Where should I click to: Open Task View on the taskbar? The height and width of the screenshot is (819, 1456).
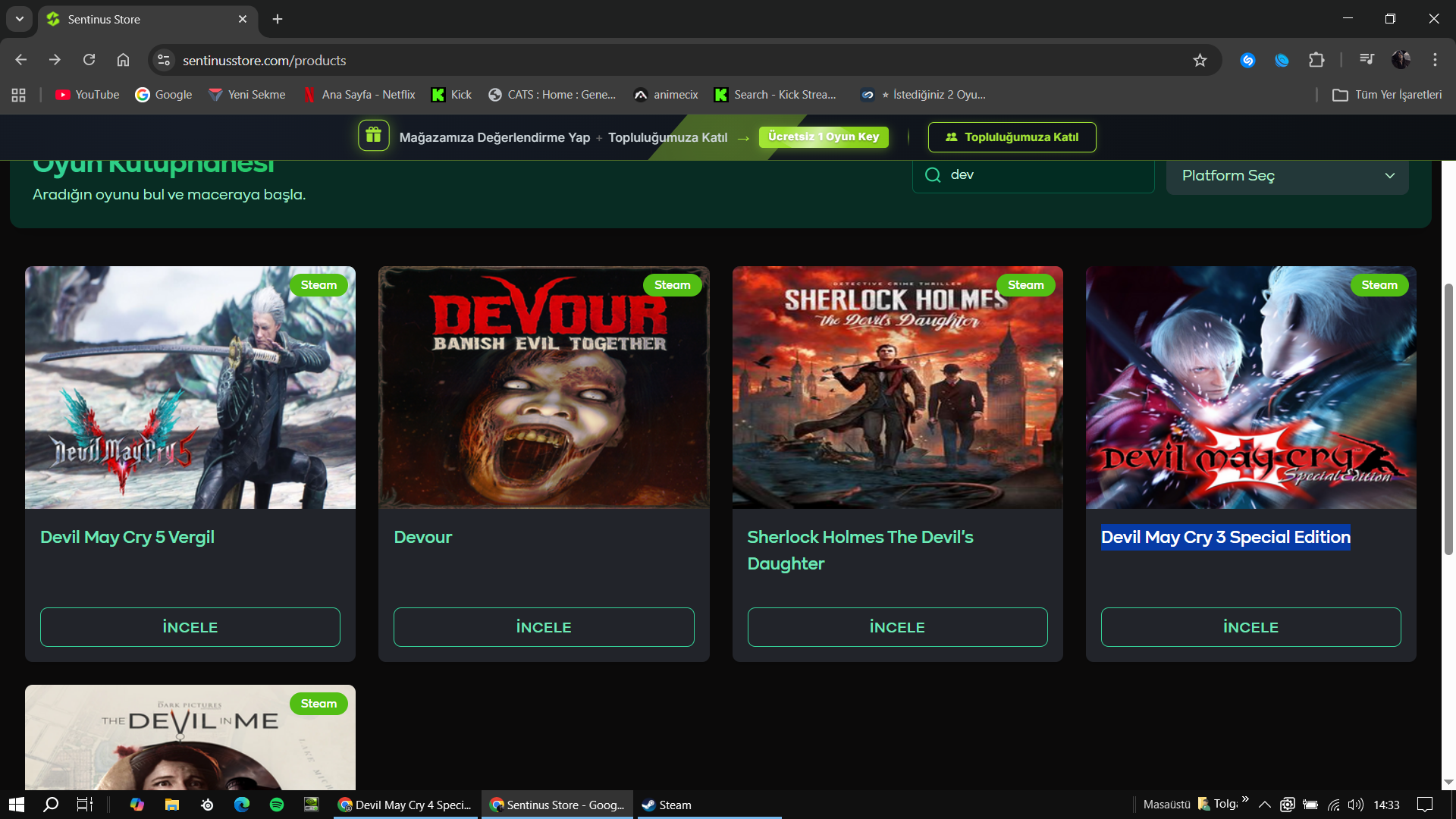pos(85,805)
